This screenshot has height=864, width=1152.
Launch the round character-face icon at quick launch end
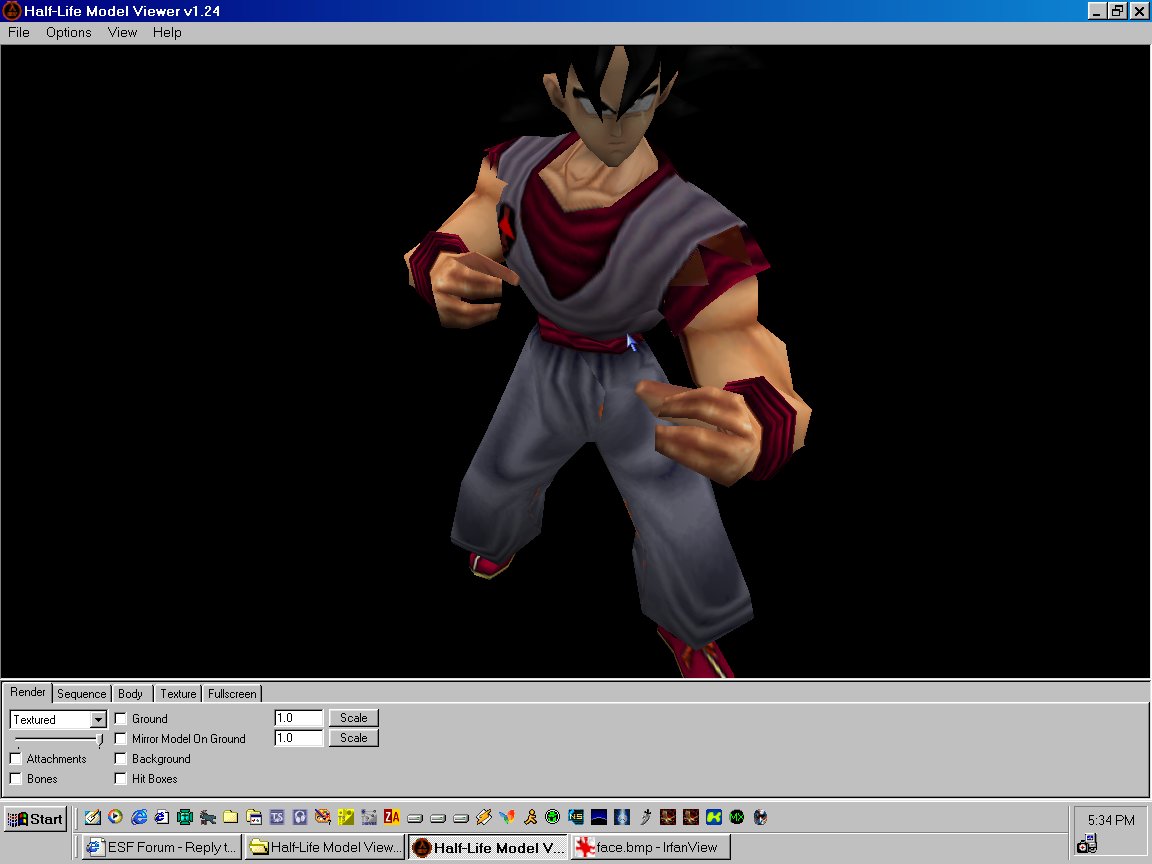(x=760, y=817)
